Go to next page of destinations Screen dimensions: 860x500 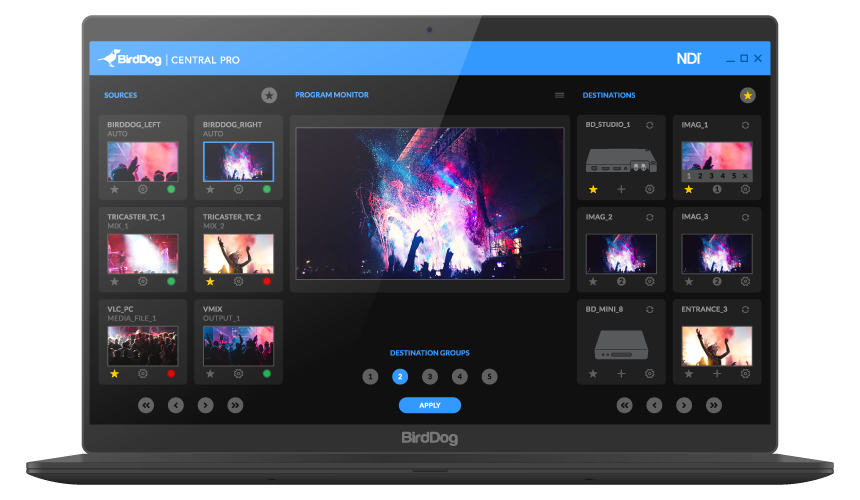[684, 405]
